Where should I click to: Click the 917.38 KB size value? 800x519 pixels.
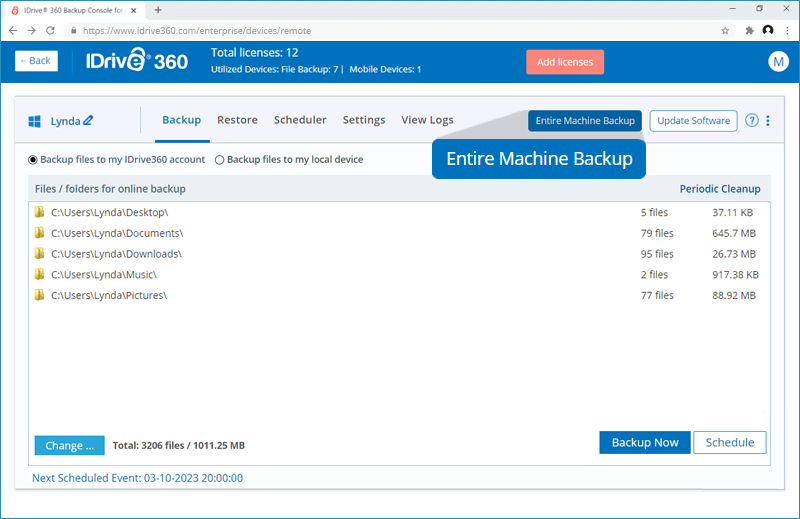[736, 275]
